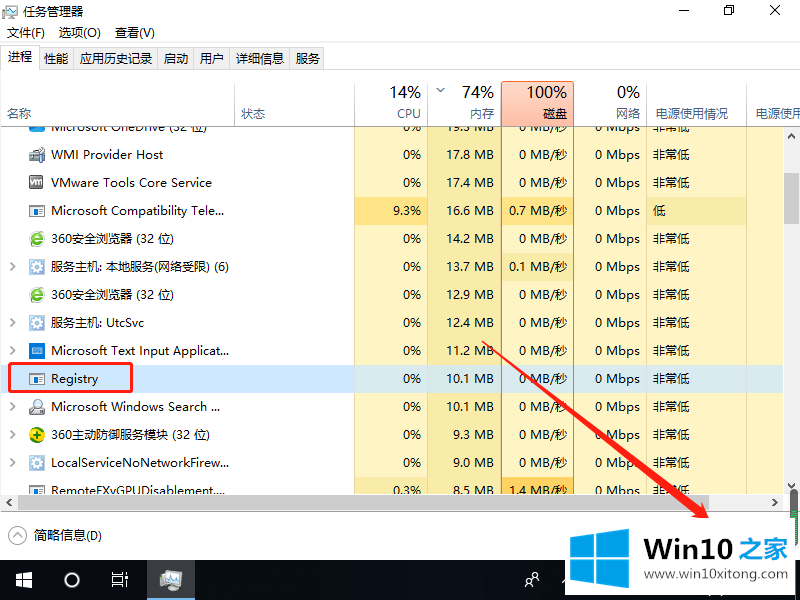The height and width of the screenshot is (600, 800).
Task: Click the 360主动防御服务模块 green plus icon
Action: pos(37,435)
